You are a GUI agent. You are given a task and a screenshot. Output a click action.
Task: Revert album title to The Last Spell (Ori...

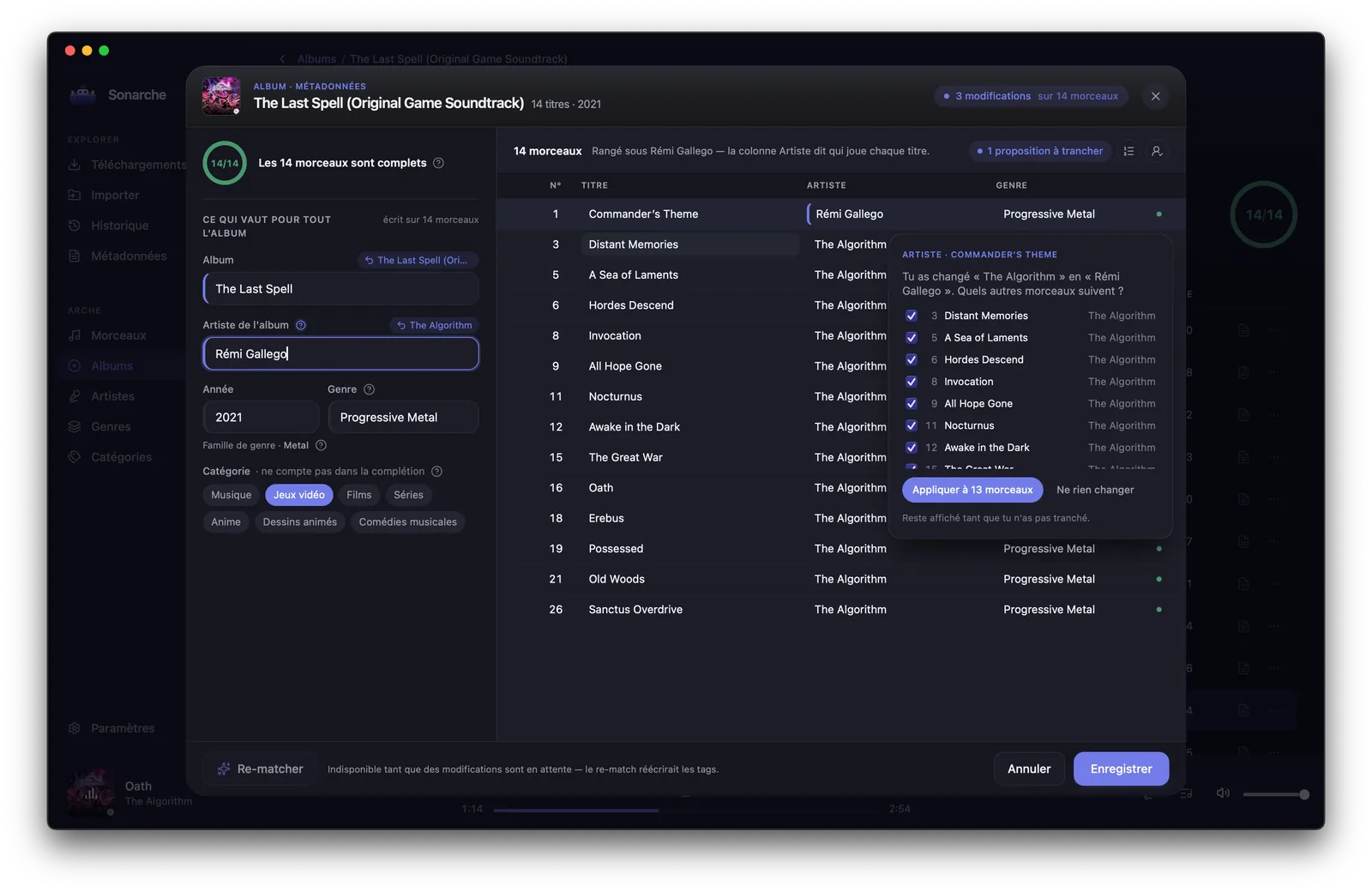[417, 260]
